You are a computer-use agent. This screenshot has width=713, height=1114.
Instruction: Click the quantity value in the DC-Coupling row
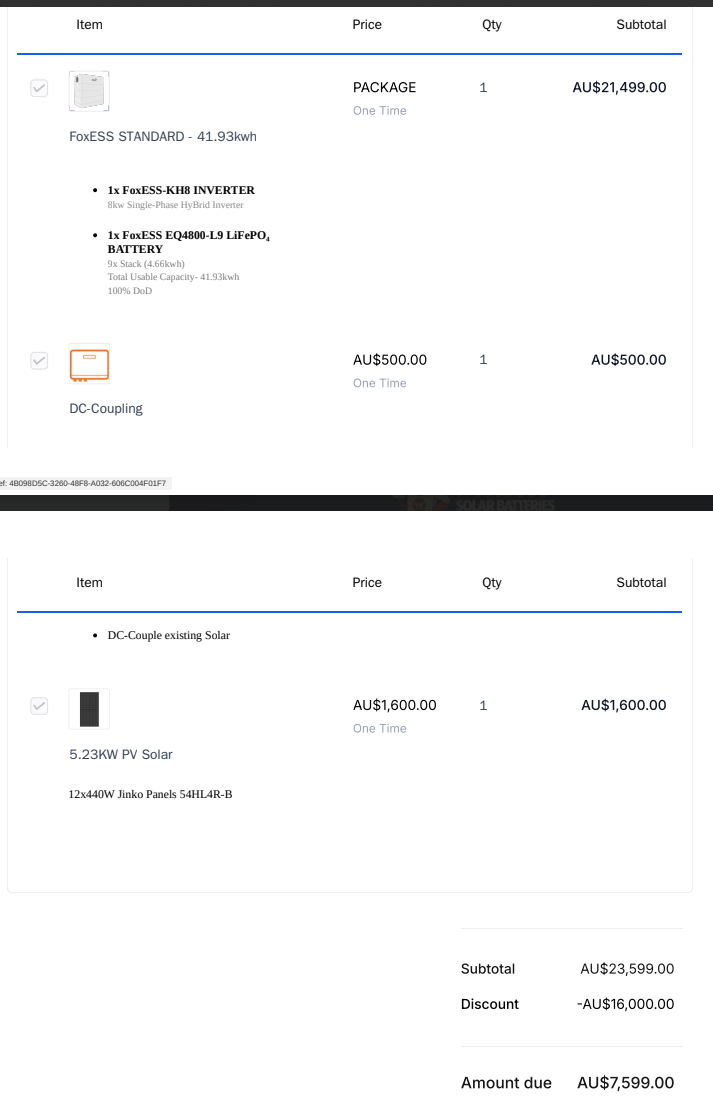point(483,360)
